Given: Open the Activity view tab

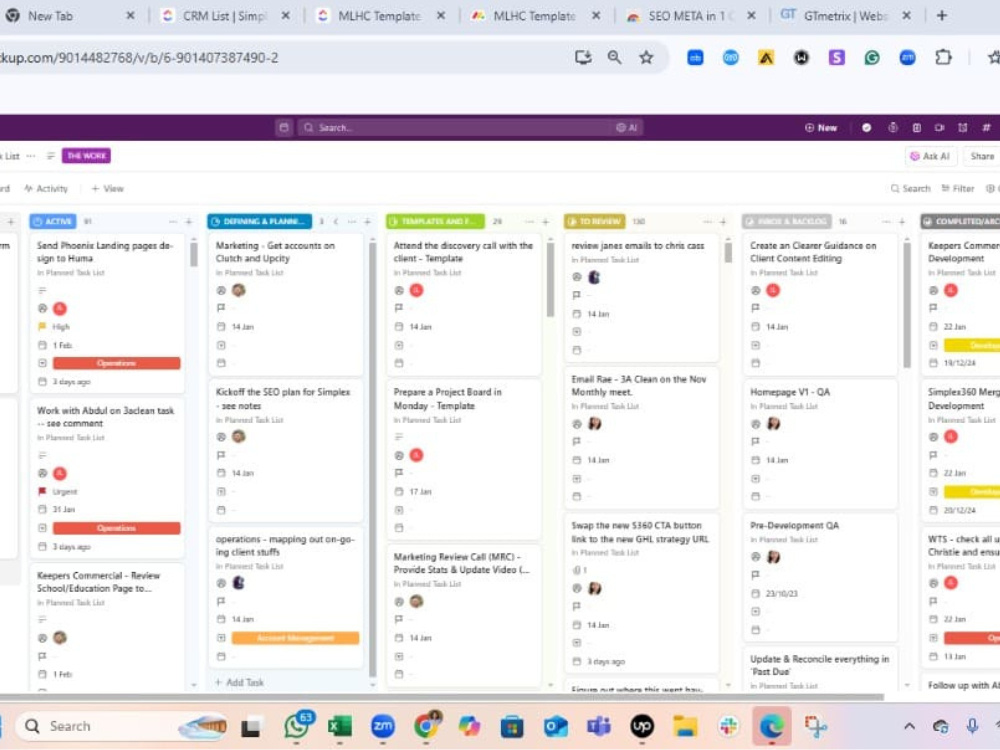Looking at the screenshot, I should tap(46, 188).
